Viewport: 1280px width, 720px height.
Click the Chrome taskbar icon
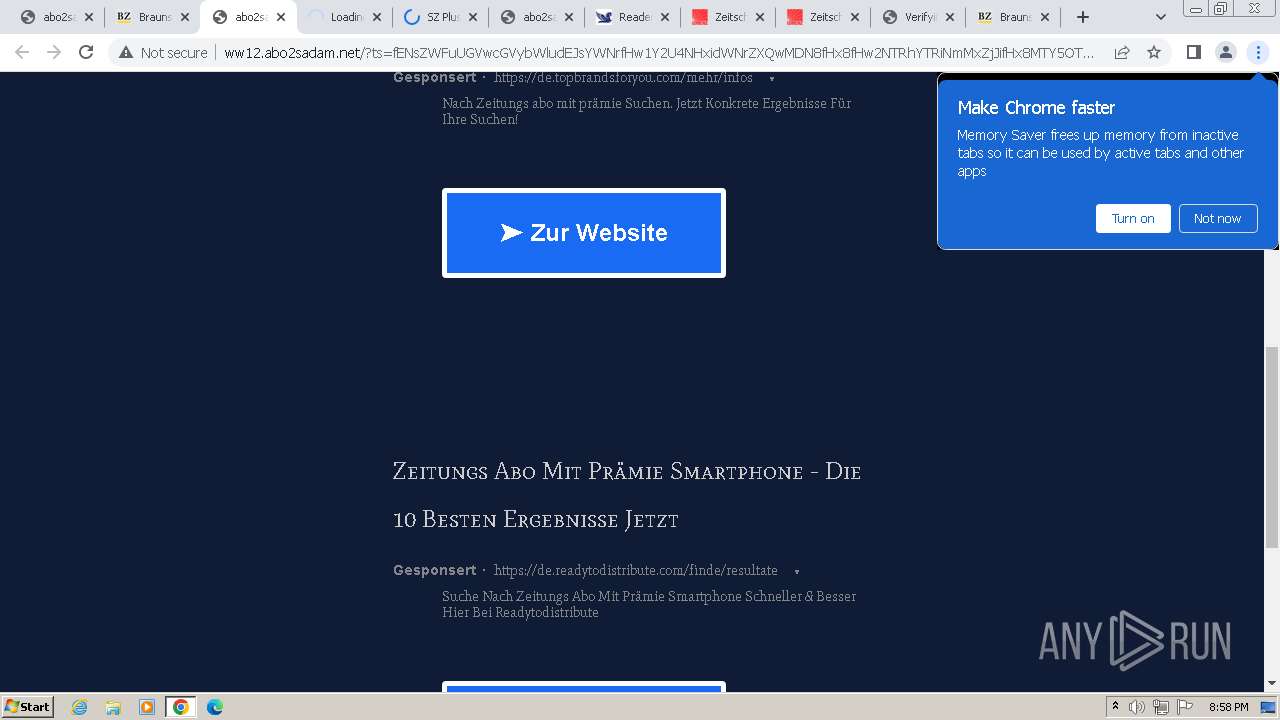(181, 707)
